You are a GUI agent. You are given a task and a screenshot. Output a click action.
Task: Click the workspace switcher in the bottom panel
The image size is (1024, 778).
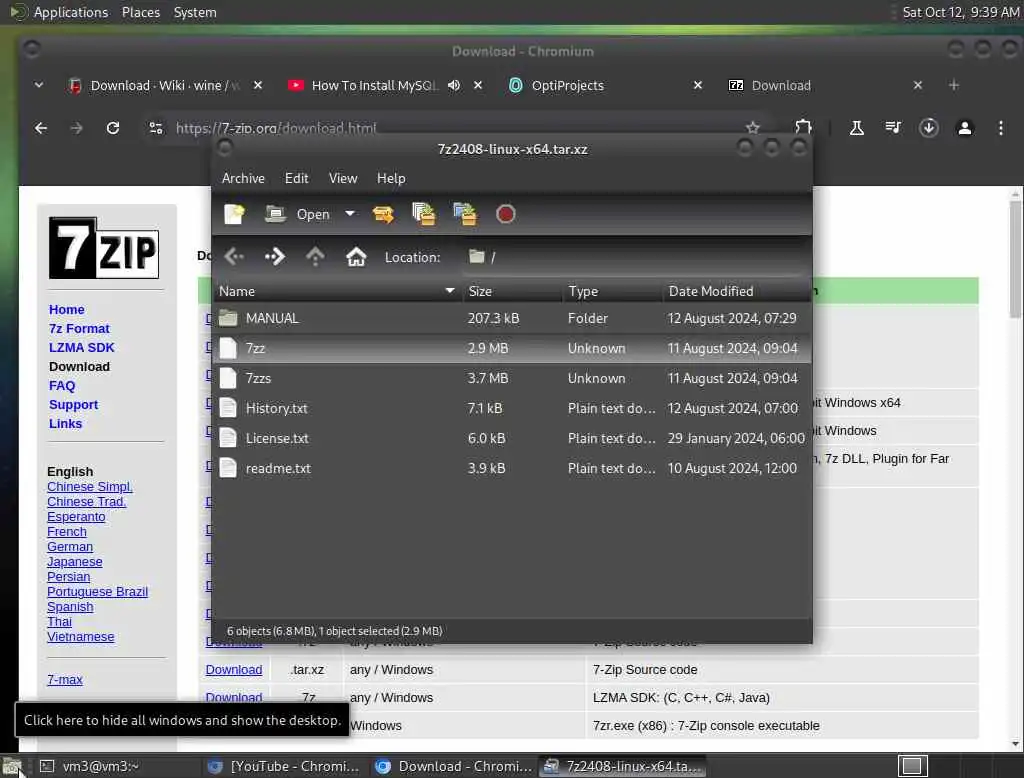coord(912,766)
